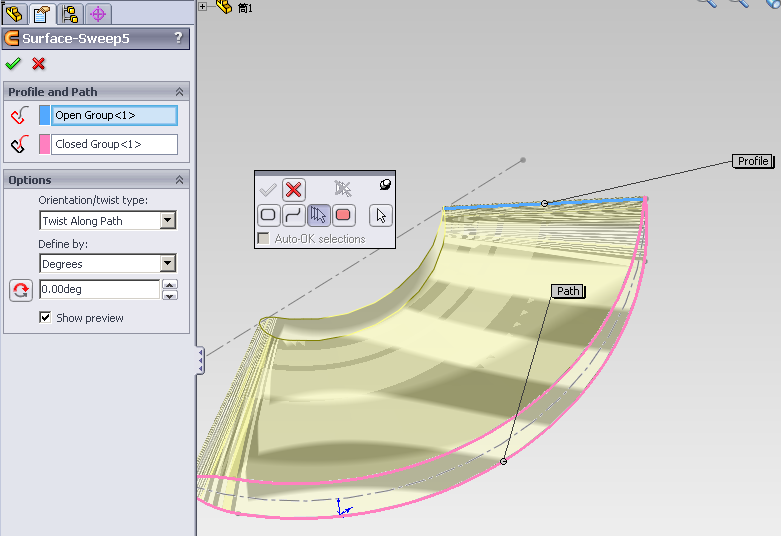Choose Standard Selection arrow tool
Image resolution: width=781 pixels, height=536 pixels.
[x=381, y=215]
